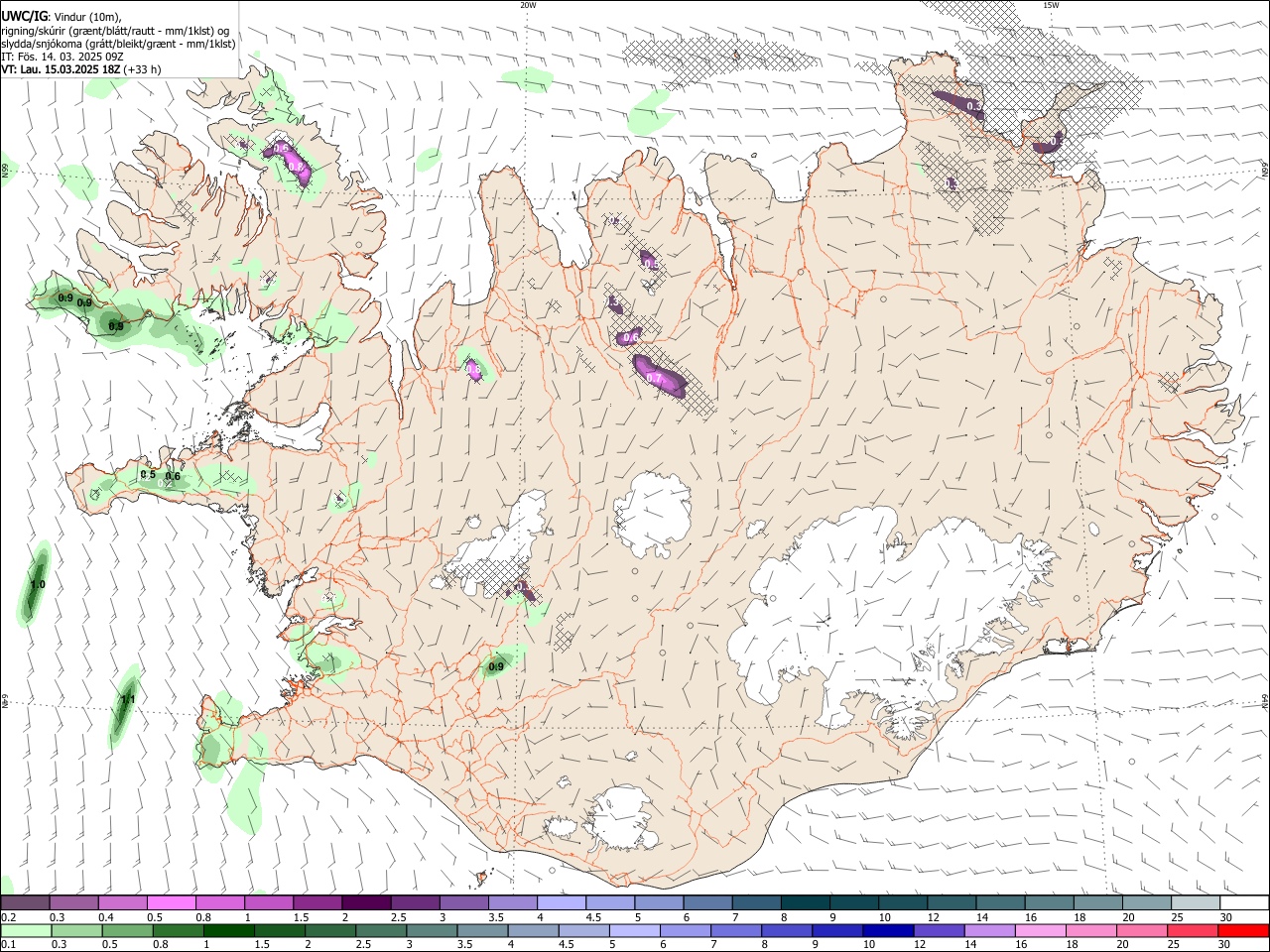Select the palest green swatch labeled 0.1

25,930
